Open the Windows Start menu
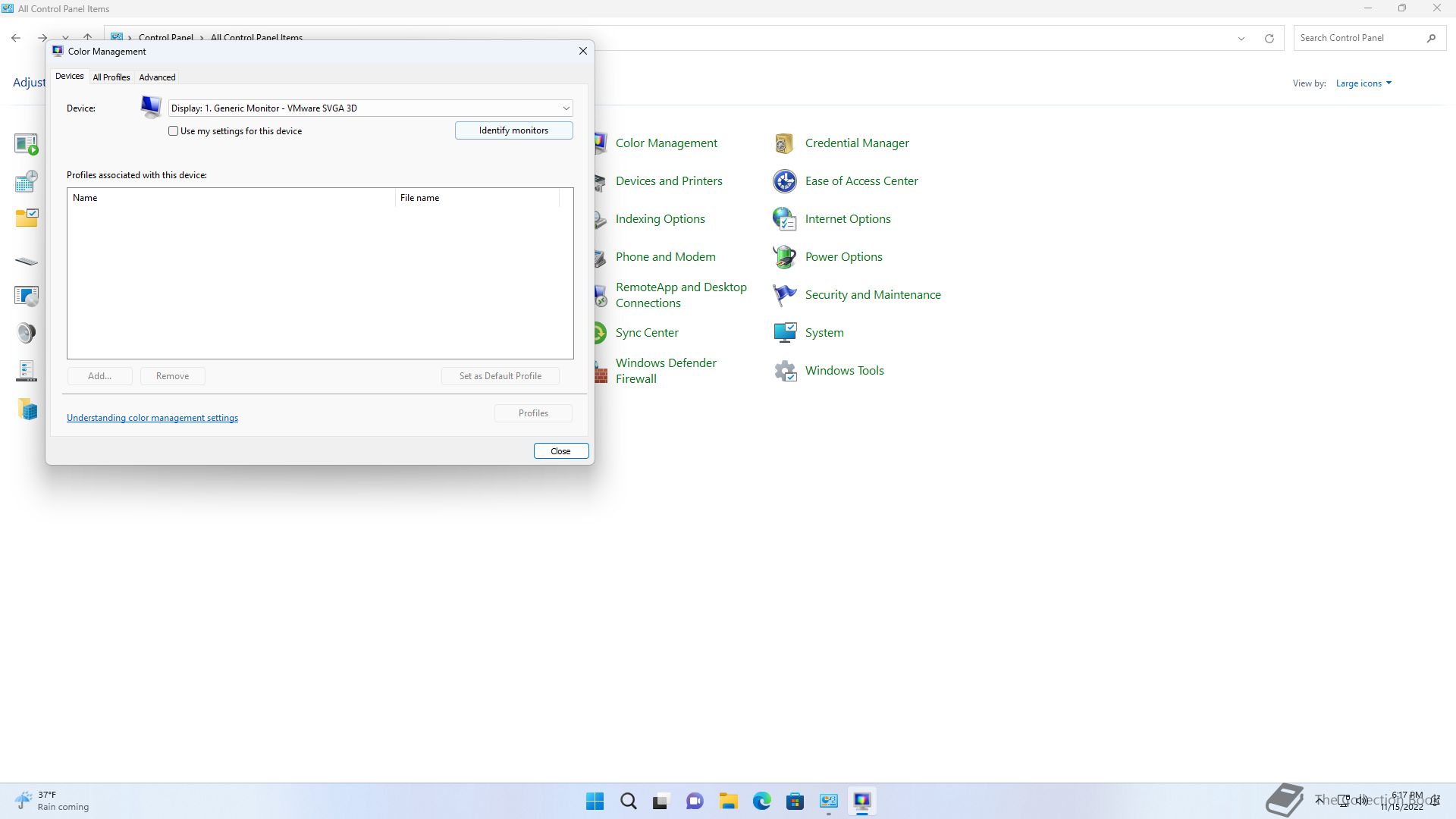The image size is (1456, 819). tap(595, 801)
